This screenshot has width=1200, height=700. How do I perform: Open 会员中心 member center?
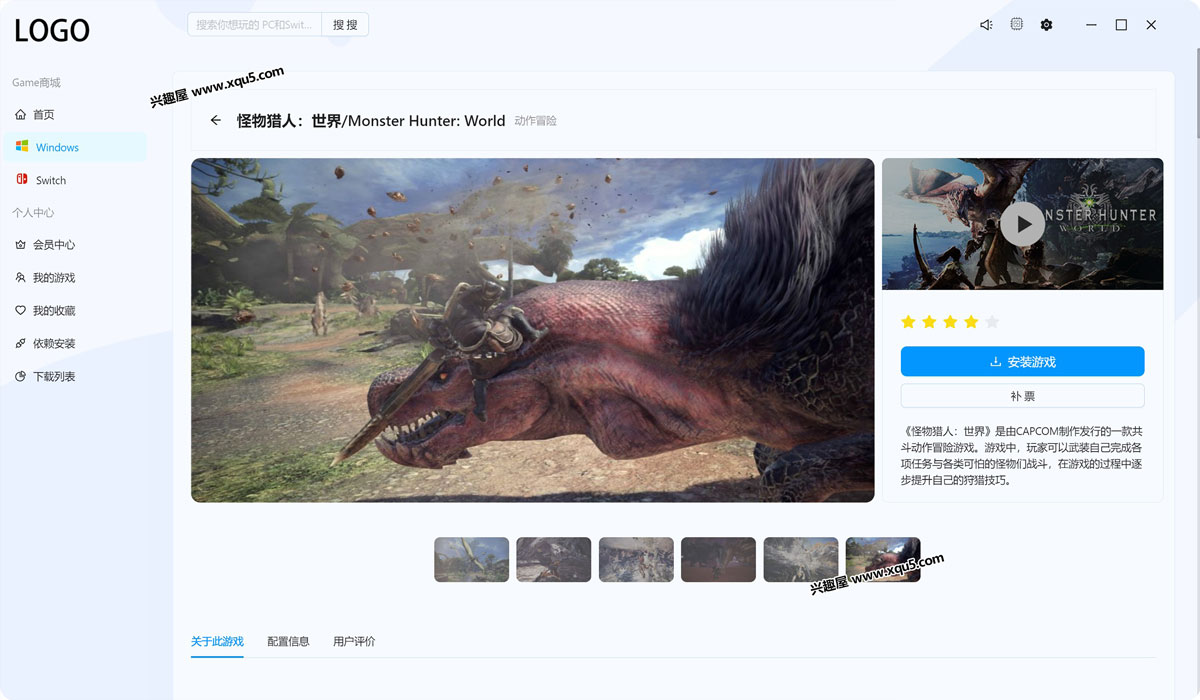click(75, 245)
